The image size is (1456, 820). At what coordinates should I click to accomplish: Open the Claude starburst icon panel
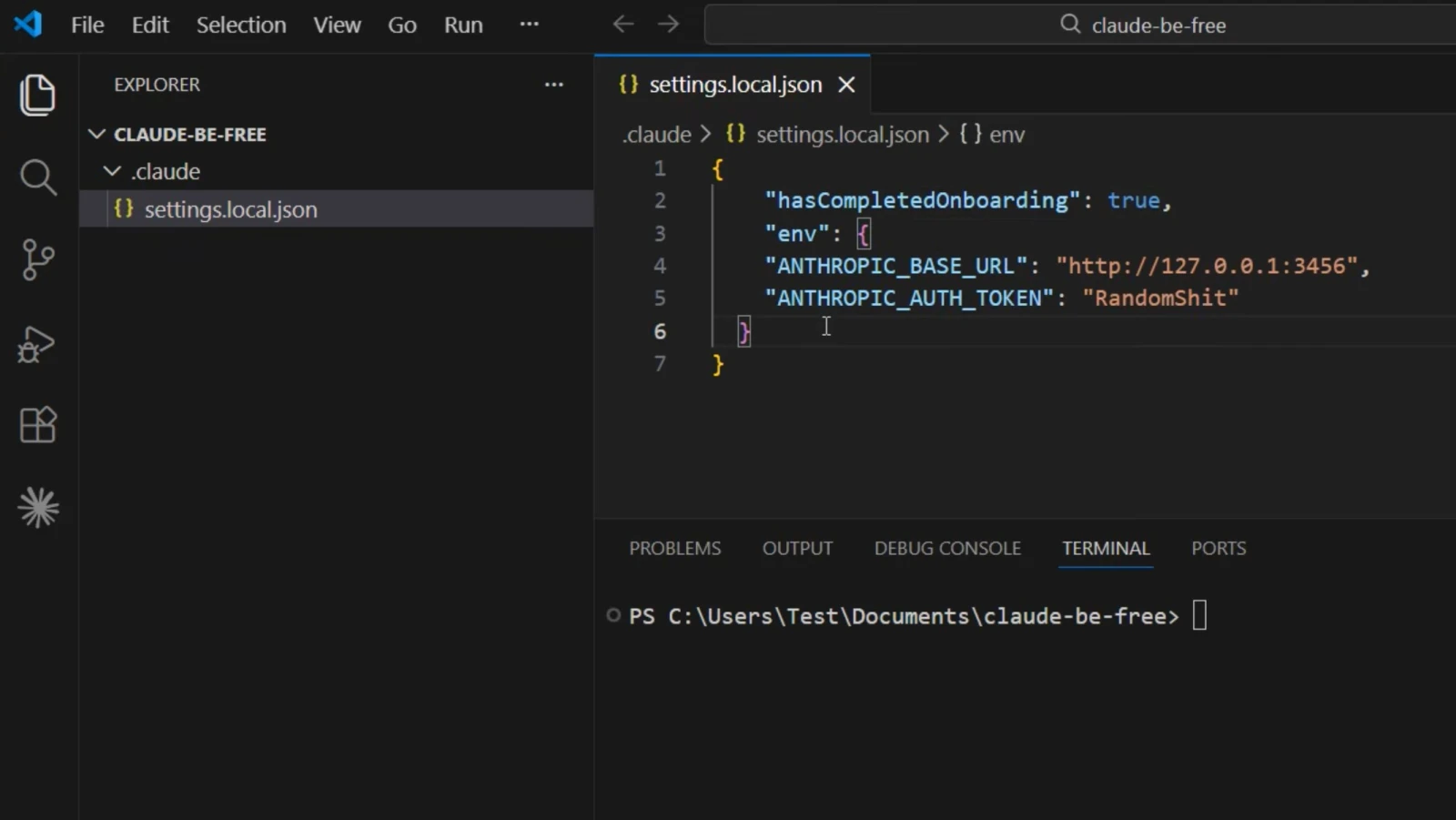coord(38,507)
